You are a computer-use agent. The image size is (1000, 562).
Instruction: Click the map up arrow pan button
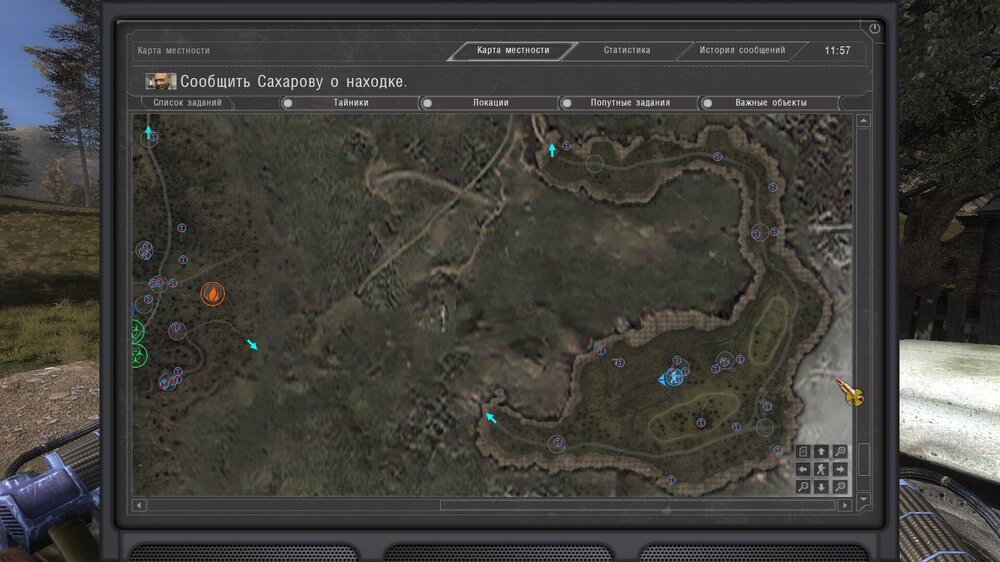coord(821,451)
